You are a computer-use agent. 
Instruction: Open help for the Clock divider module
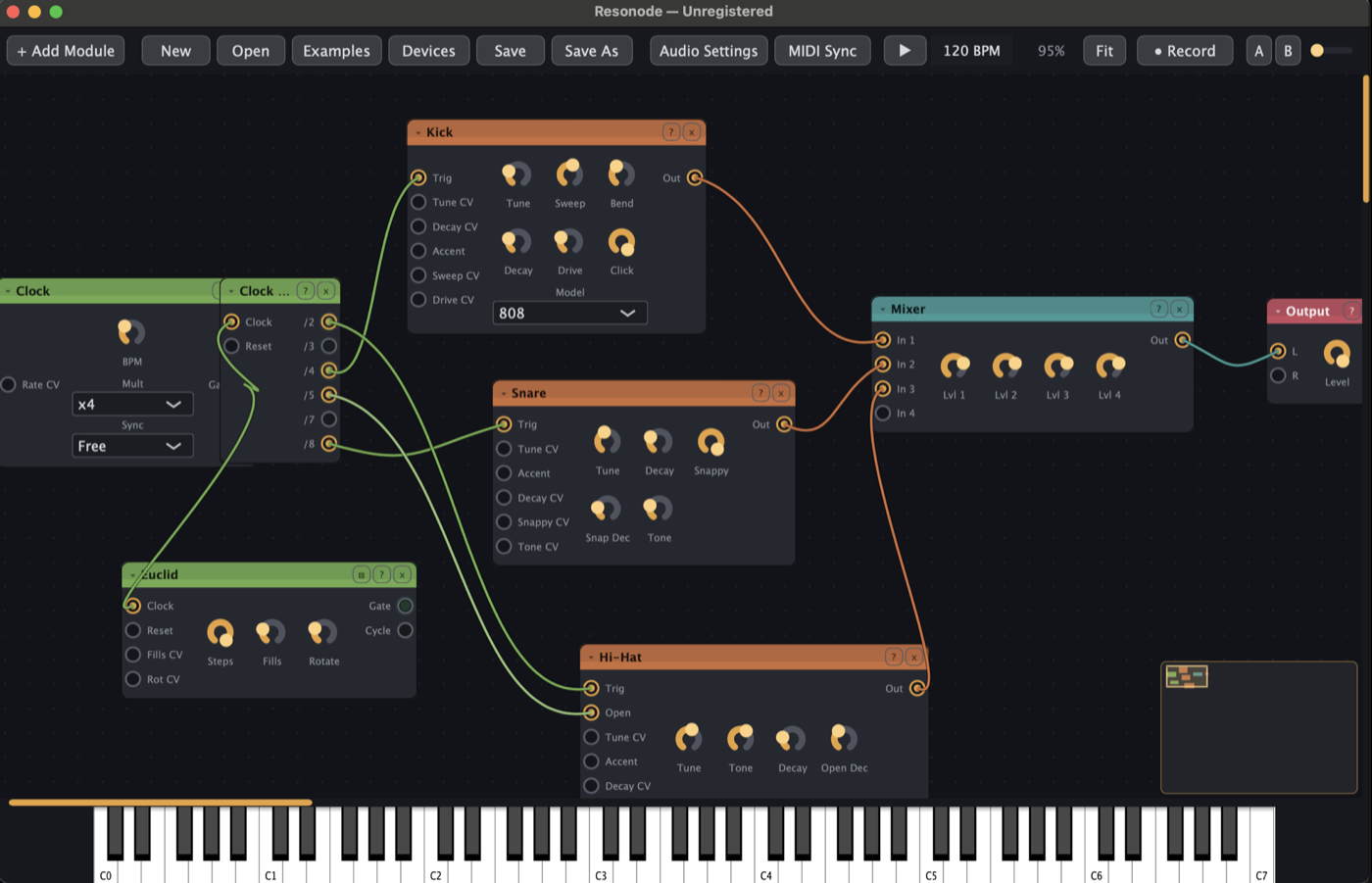306,291
